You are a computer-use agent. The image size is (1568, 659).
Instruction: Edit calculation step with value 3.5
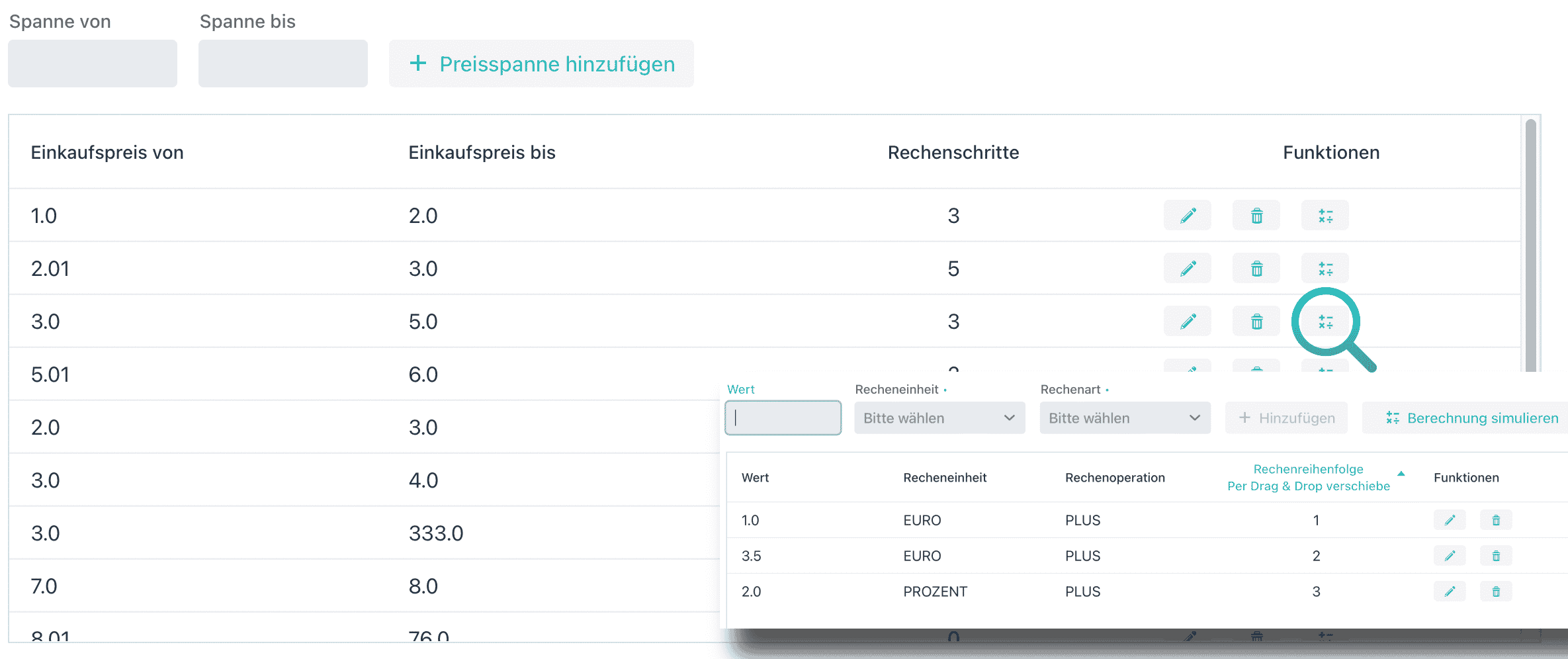tap(1450, 556)
